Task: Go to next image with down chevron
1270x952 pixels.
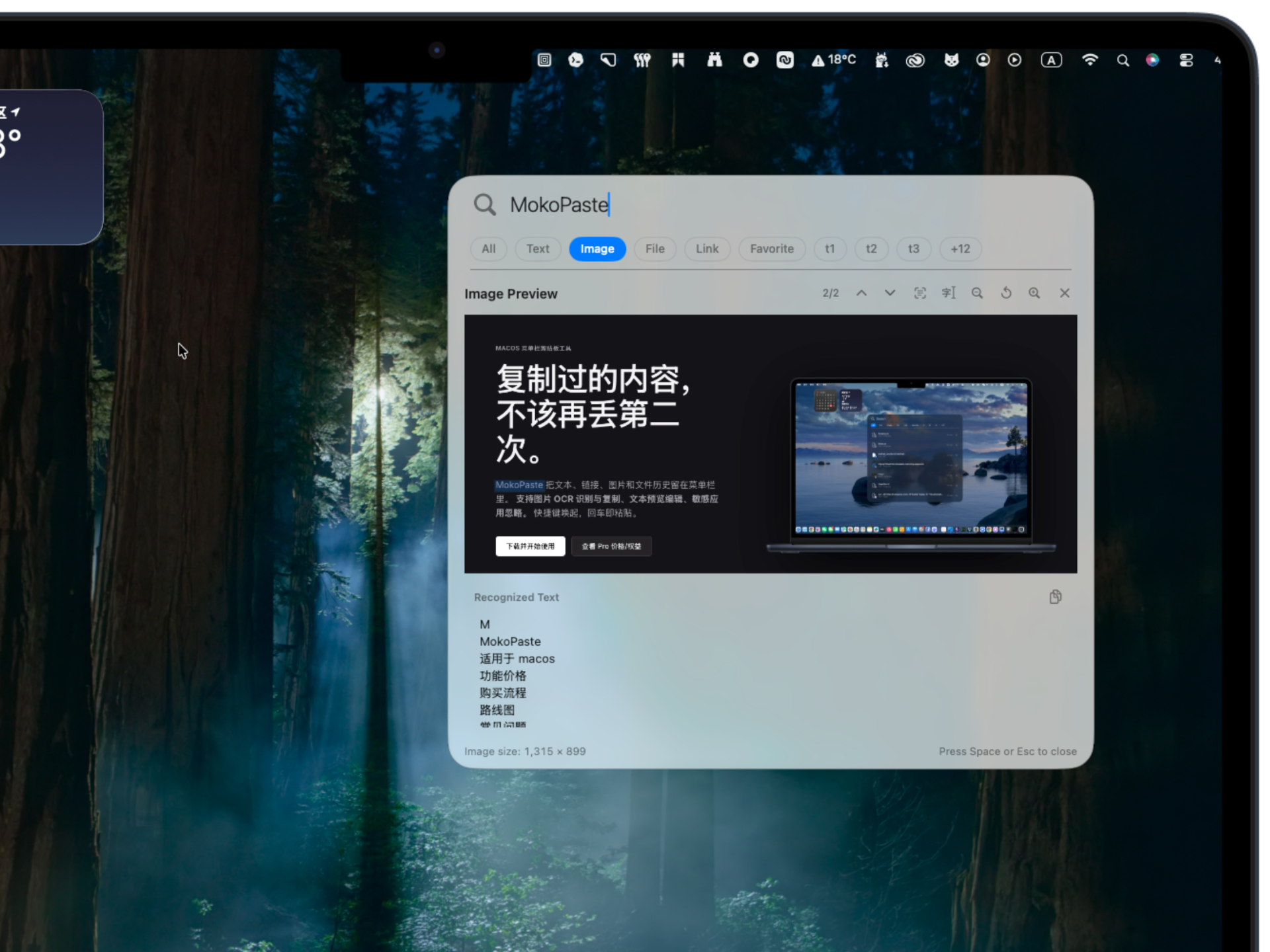Action: click(x=890, y=293)
